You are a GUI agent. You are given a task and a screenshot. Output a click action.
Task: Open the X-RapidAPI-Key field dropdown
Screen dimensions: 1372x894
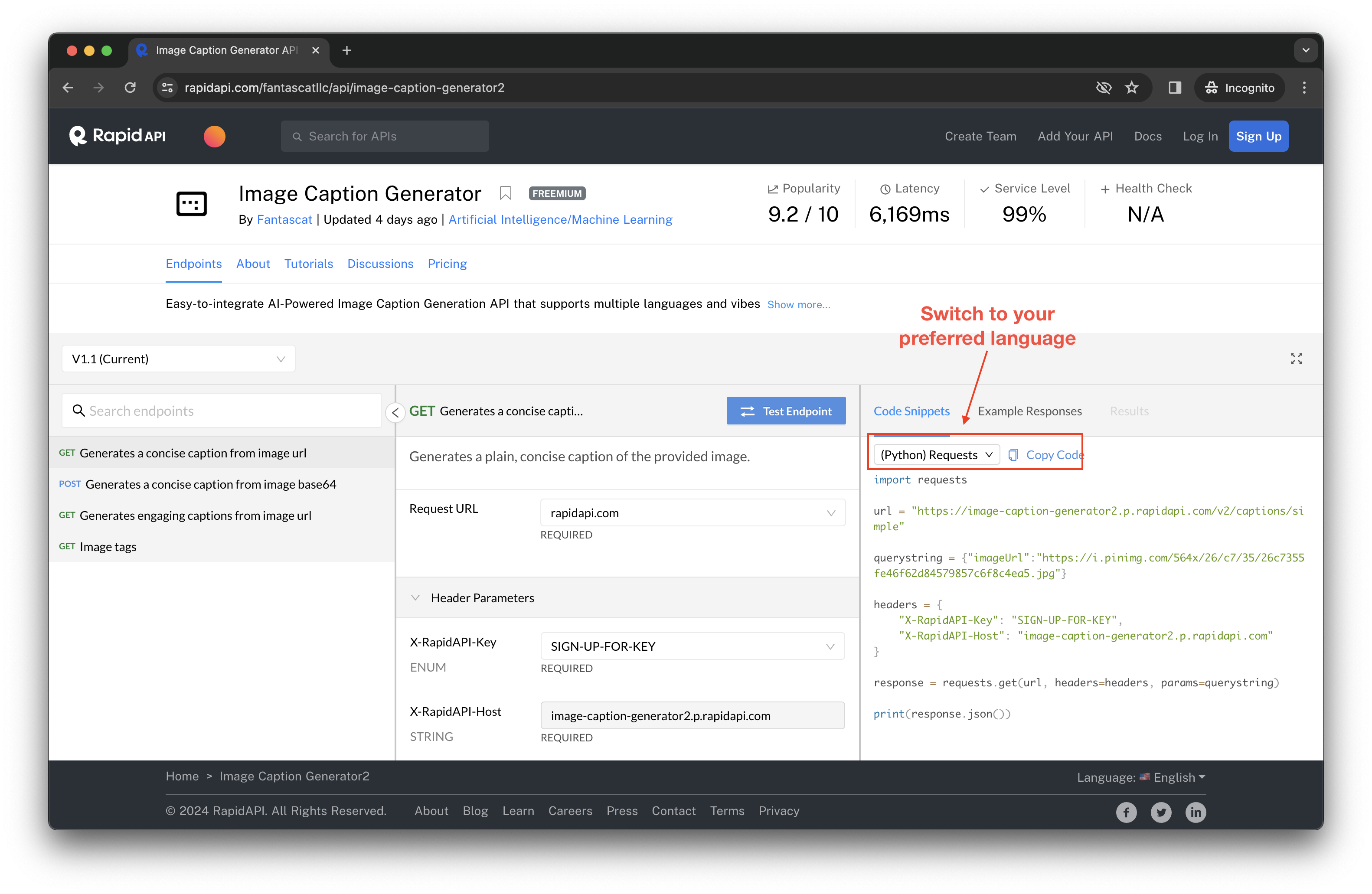click(x=831, y=646)
